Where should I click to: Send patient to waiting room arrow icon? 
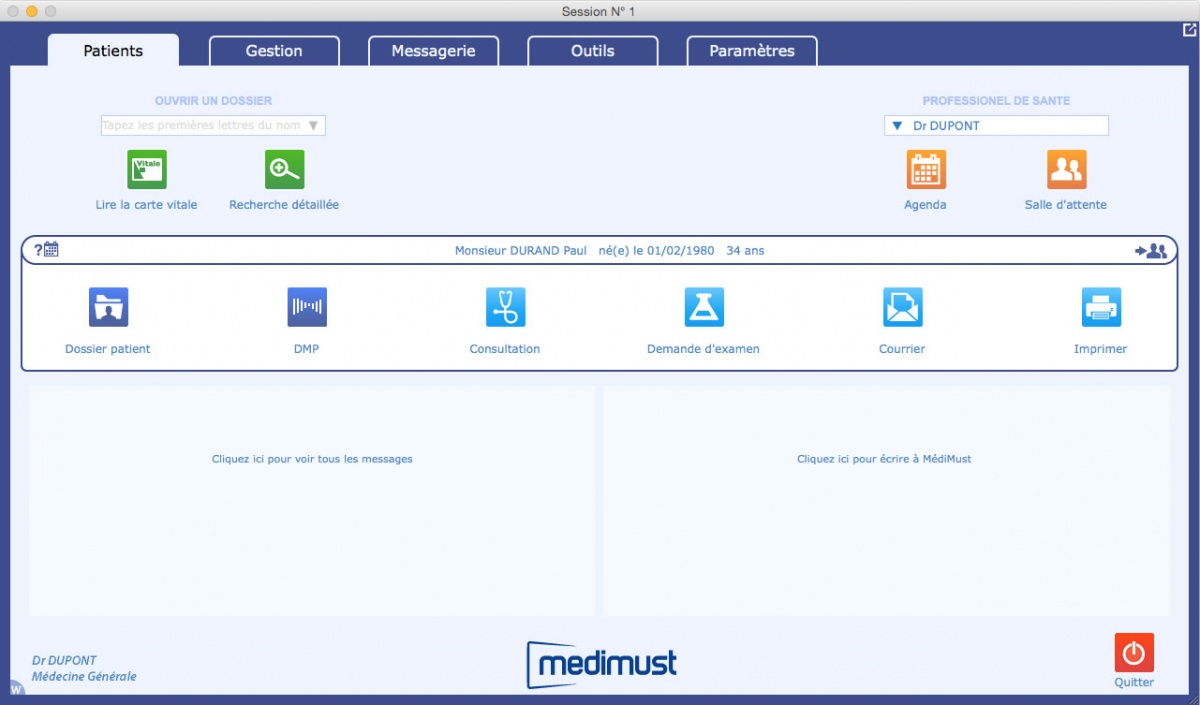coord(1151,251)
